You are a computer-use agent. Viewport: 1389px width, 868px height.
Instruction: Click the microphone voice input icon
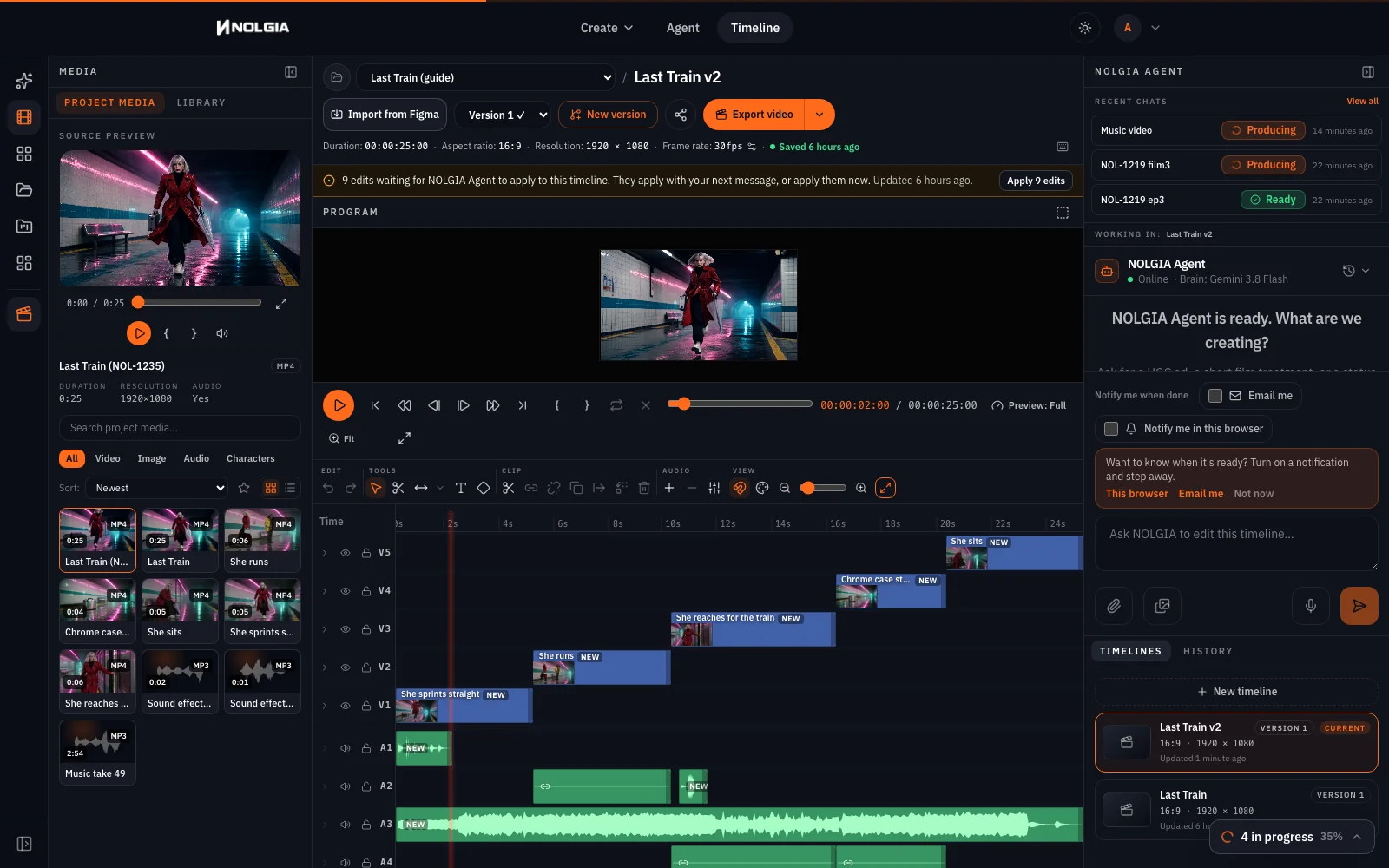(x=1311, y=606)
